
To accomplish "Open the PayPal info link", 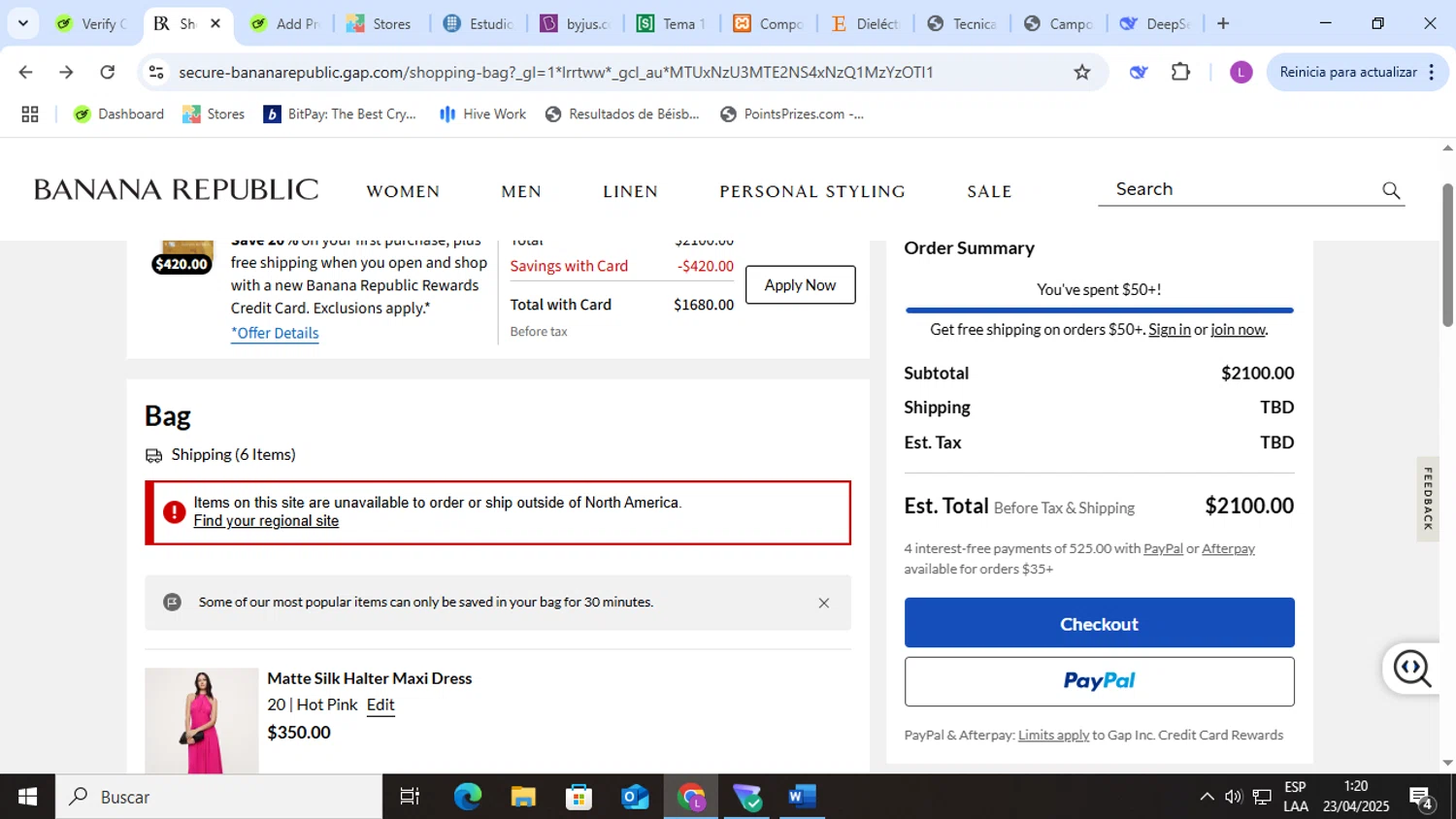I will [1163, 549].
